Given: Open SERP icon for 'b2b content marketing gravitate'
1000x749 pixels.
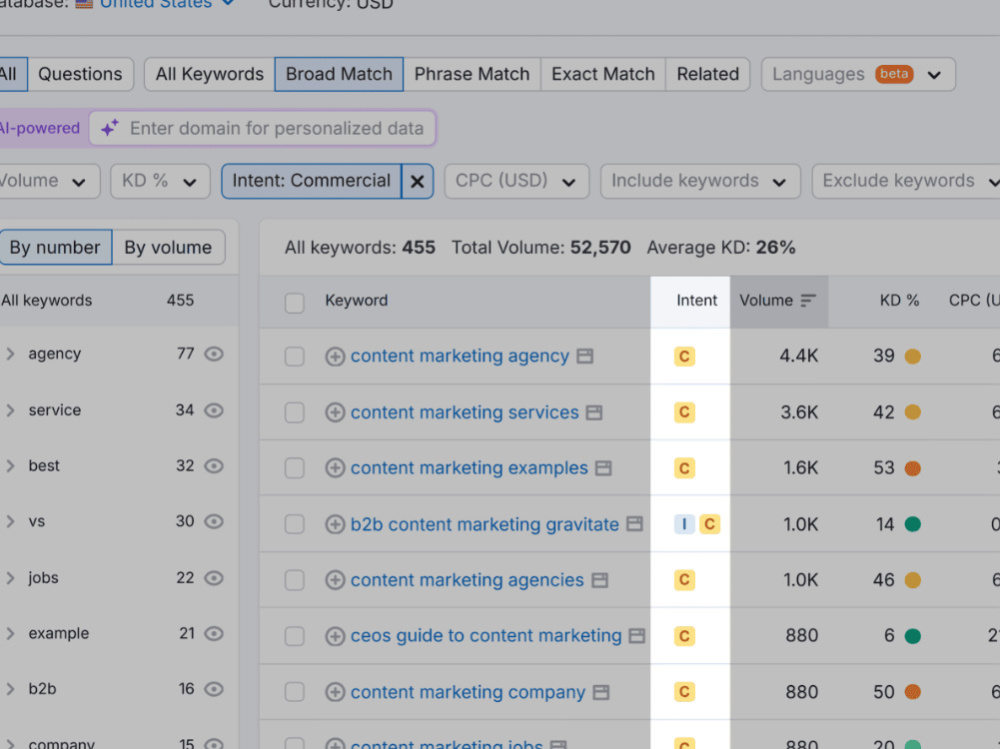Looking at the screenshot, I should pyautogui.click(x=634, y=524).
